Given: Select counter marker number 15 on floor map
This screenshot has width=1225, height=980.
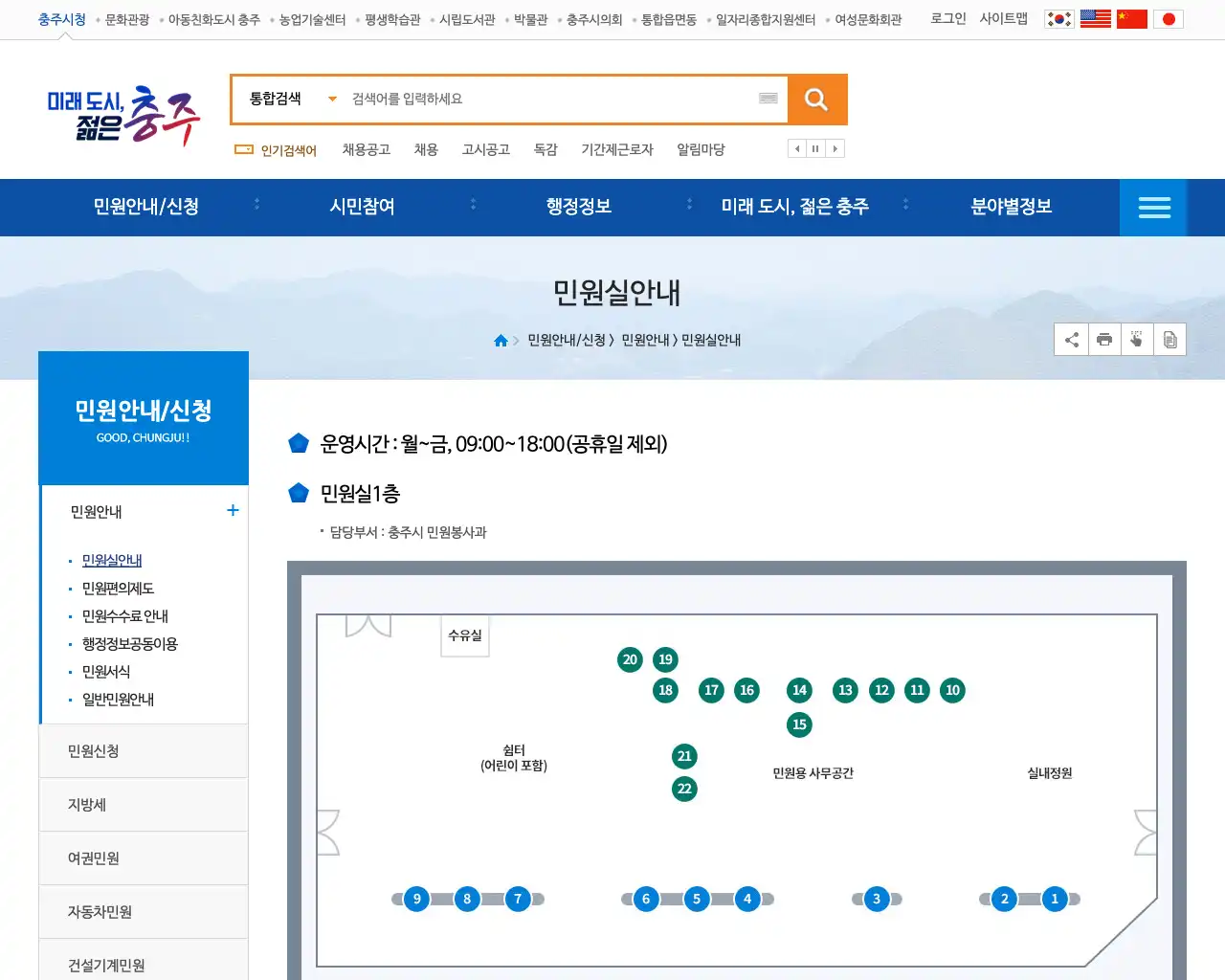Looking at the screenshot, I should [x=799, y=724].
